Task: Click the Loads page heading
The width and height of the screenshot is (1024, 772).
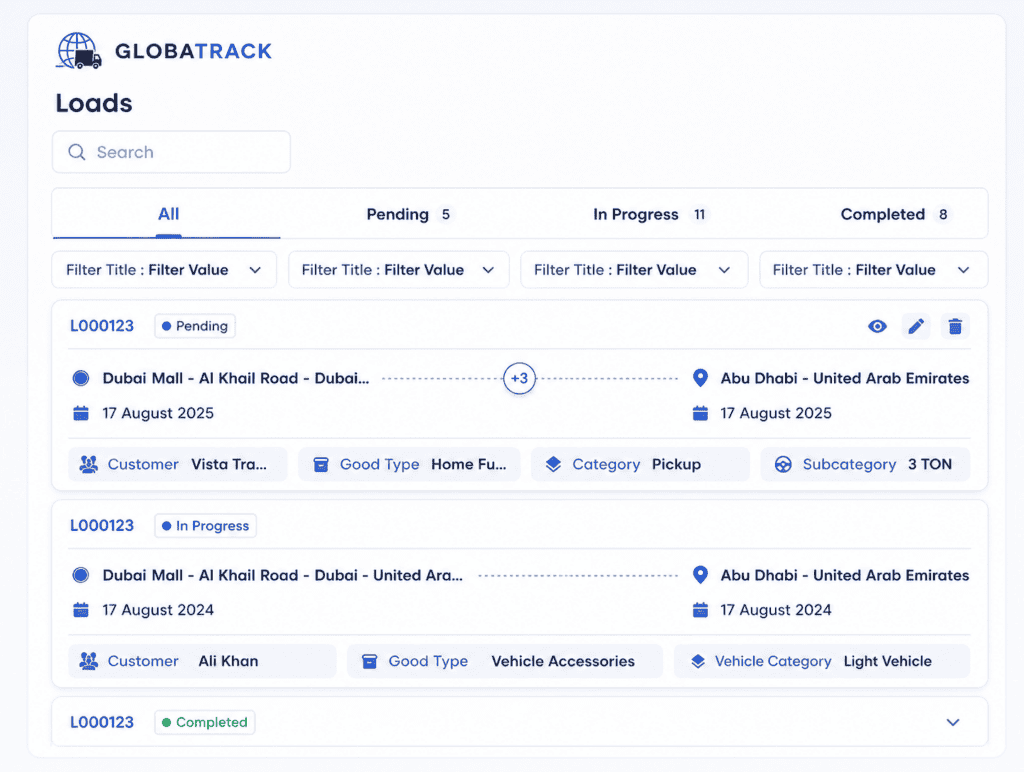Action: 94,103
